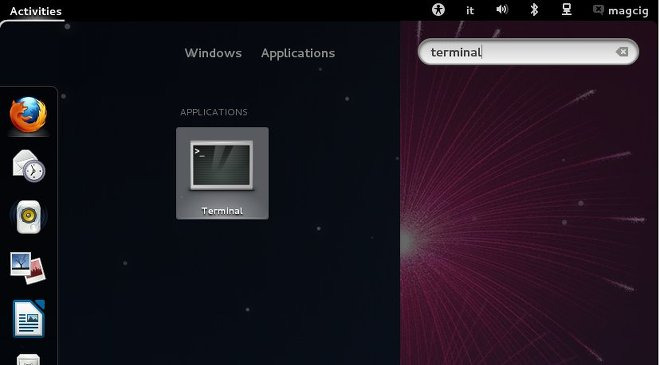
Task: Launch Rhythmbox speaker icon in dash
Action: point(28,217)
